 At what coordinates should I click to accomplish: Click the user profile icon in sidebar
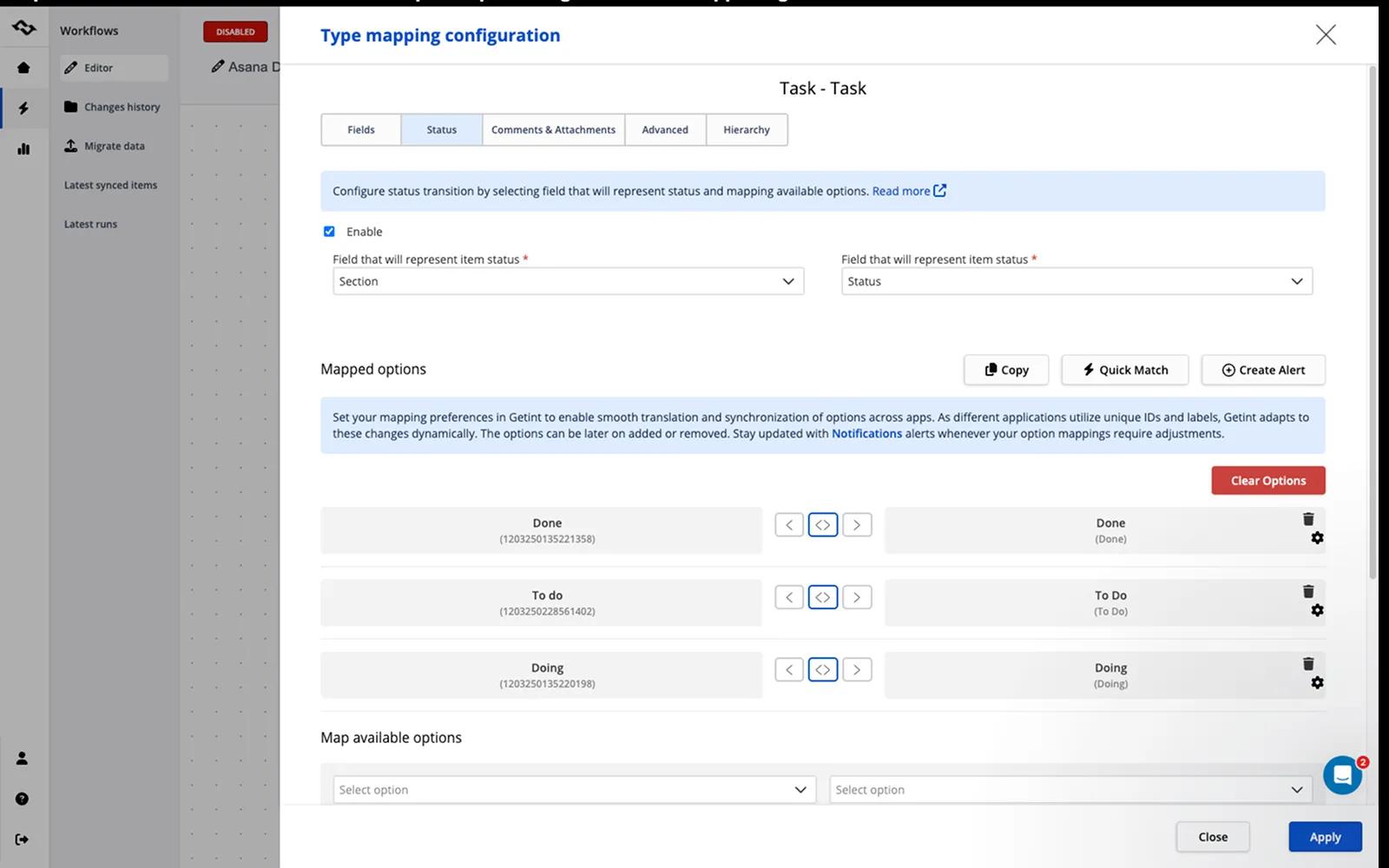pyautogui.click(x=23, y=758)
